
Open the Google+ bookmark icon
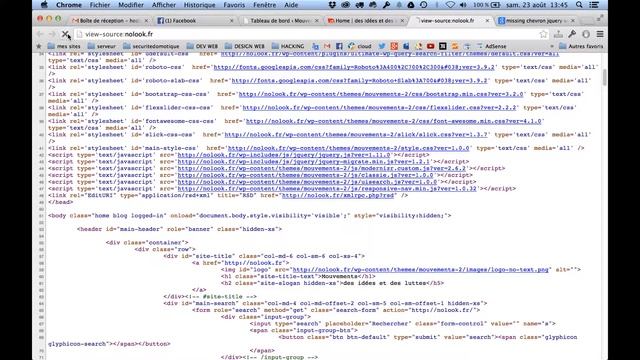click(394, 47)
